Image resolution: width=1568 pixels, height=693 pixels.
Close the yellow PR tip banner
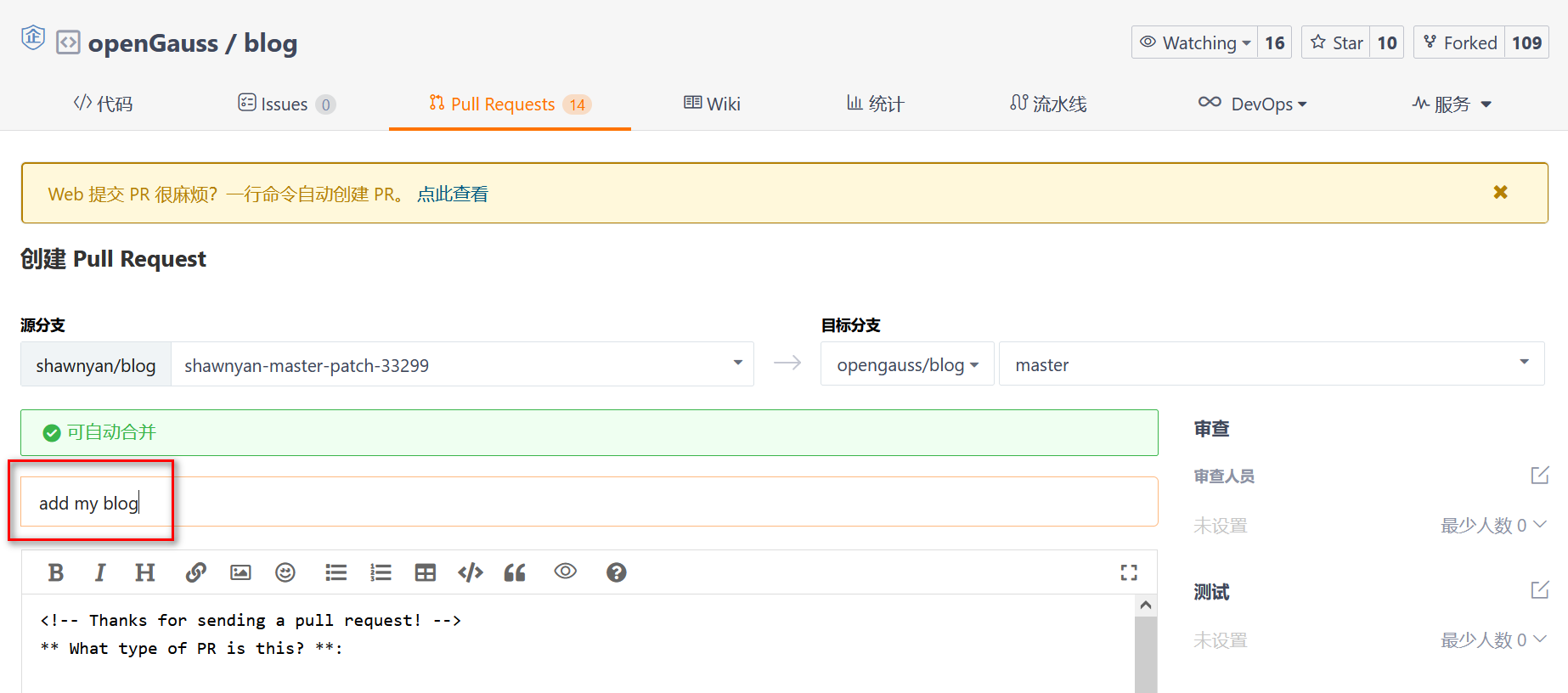coord(1501,193)
